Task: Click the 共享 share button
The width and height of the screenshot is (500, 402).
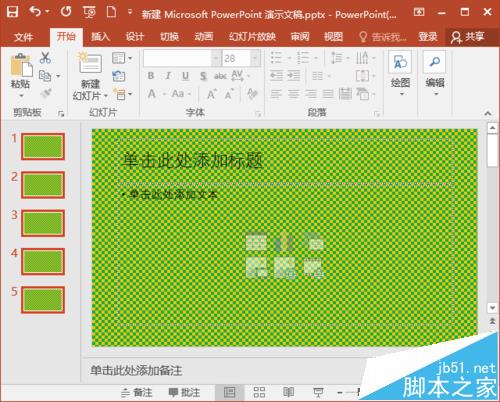Action: [468, 37]
